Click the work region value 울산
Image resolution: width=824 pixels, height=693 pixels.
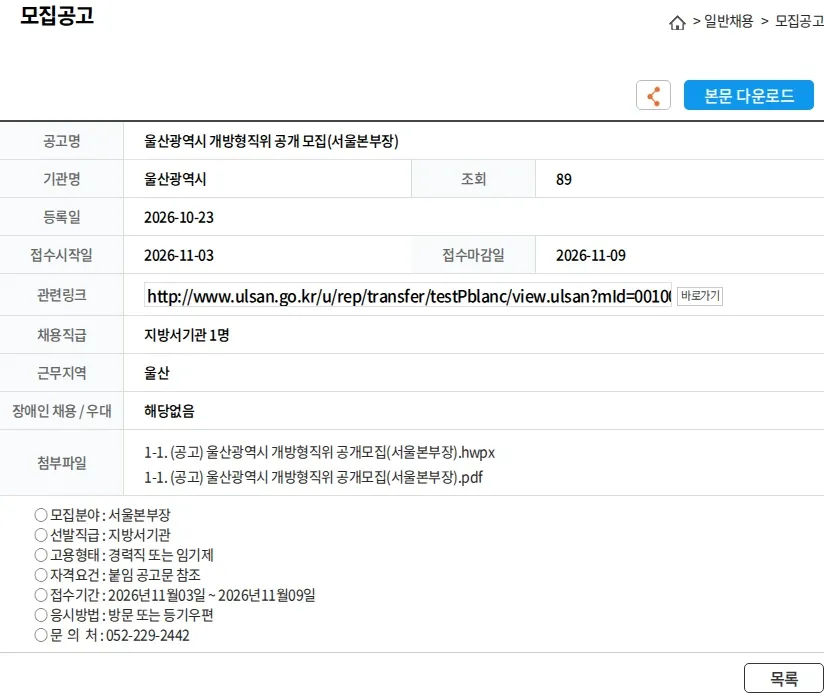[x=157, y=373]
